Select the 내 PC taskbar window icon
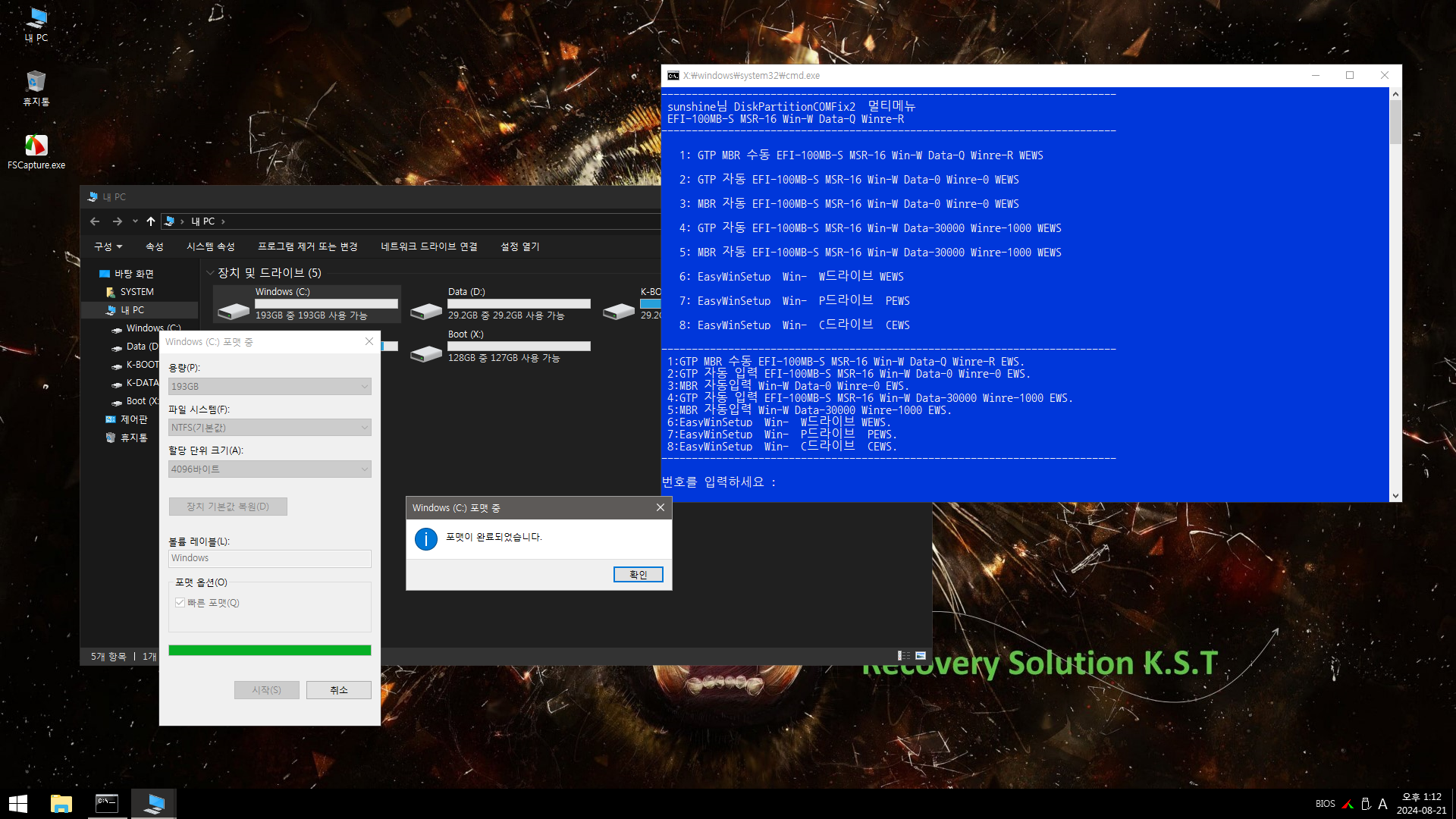 [154, 804]
